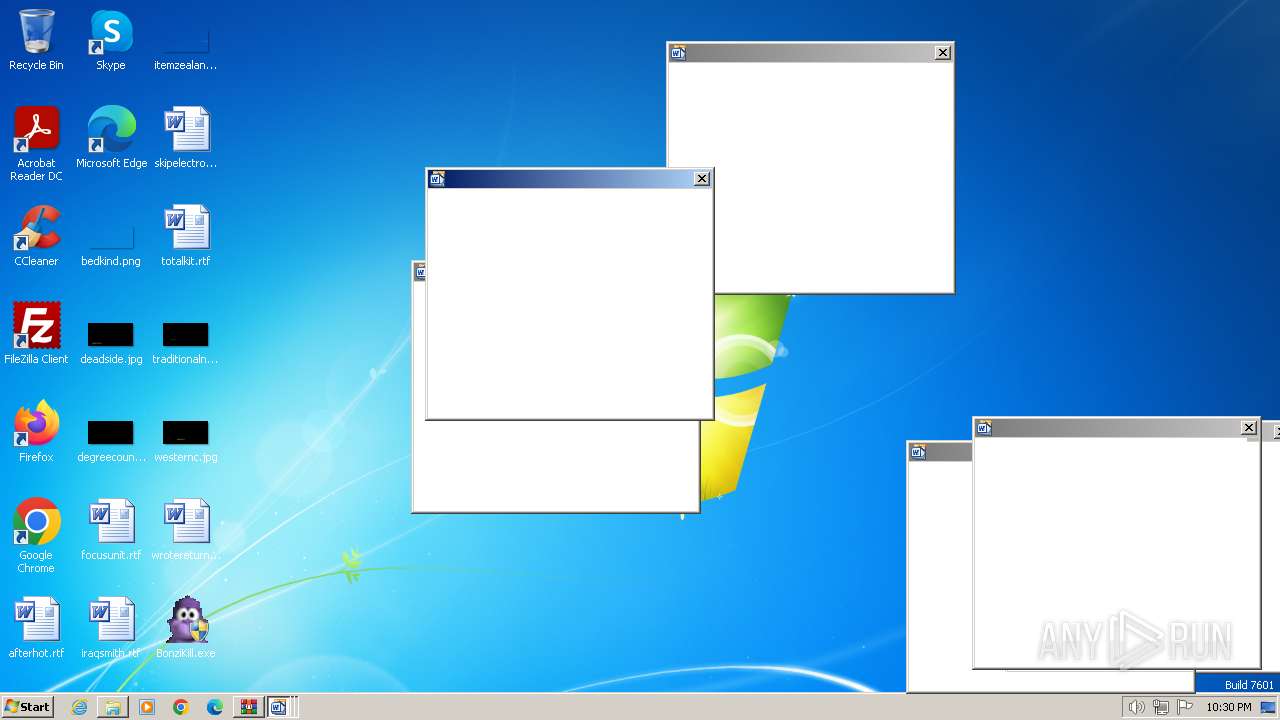Open Windows Explorer from the taskbar
1280x720 pixels.
(113, 707)
